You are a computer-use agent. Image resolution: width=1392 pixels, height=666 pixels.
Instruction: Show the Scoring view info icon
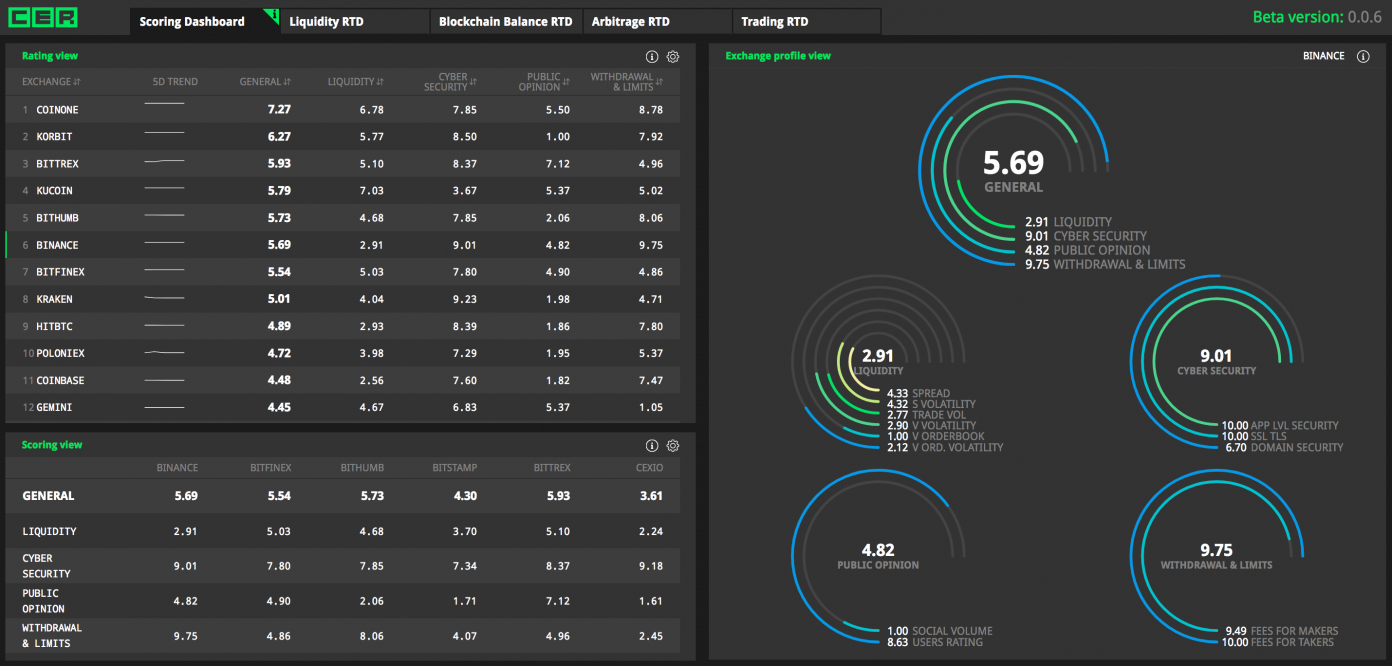[x=652, y=446]
